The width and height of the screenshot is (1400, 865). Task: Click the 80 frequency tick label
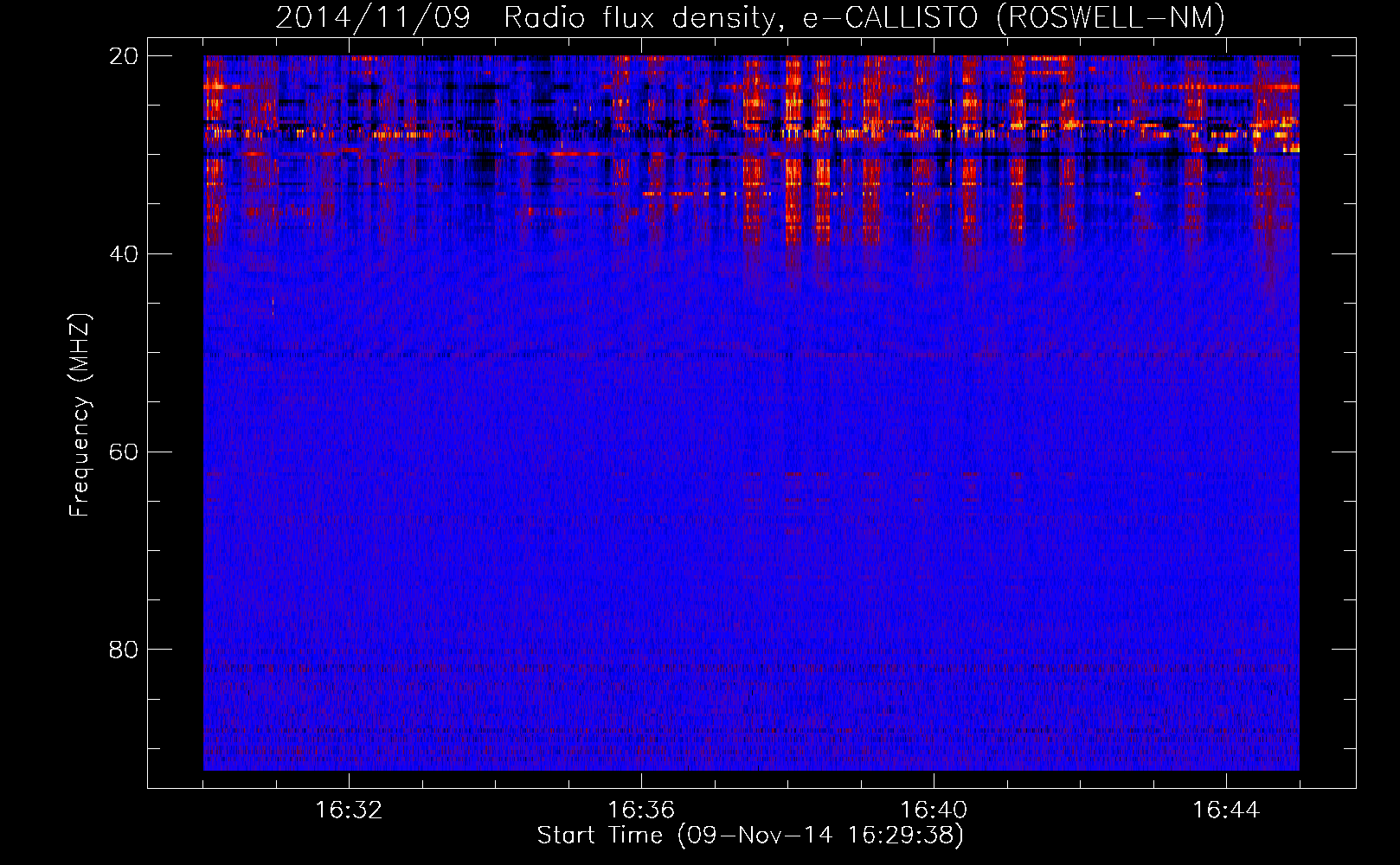point(124,650)
